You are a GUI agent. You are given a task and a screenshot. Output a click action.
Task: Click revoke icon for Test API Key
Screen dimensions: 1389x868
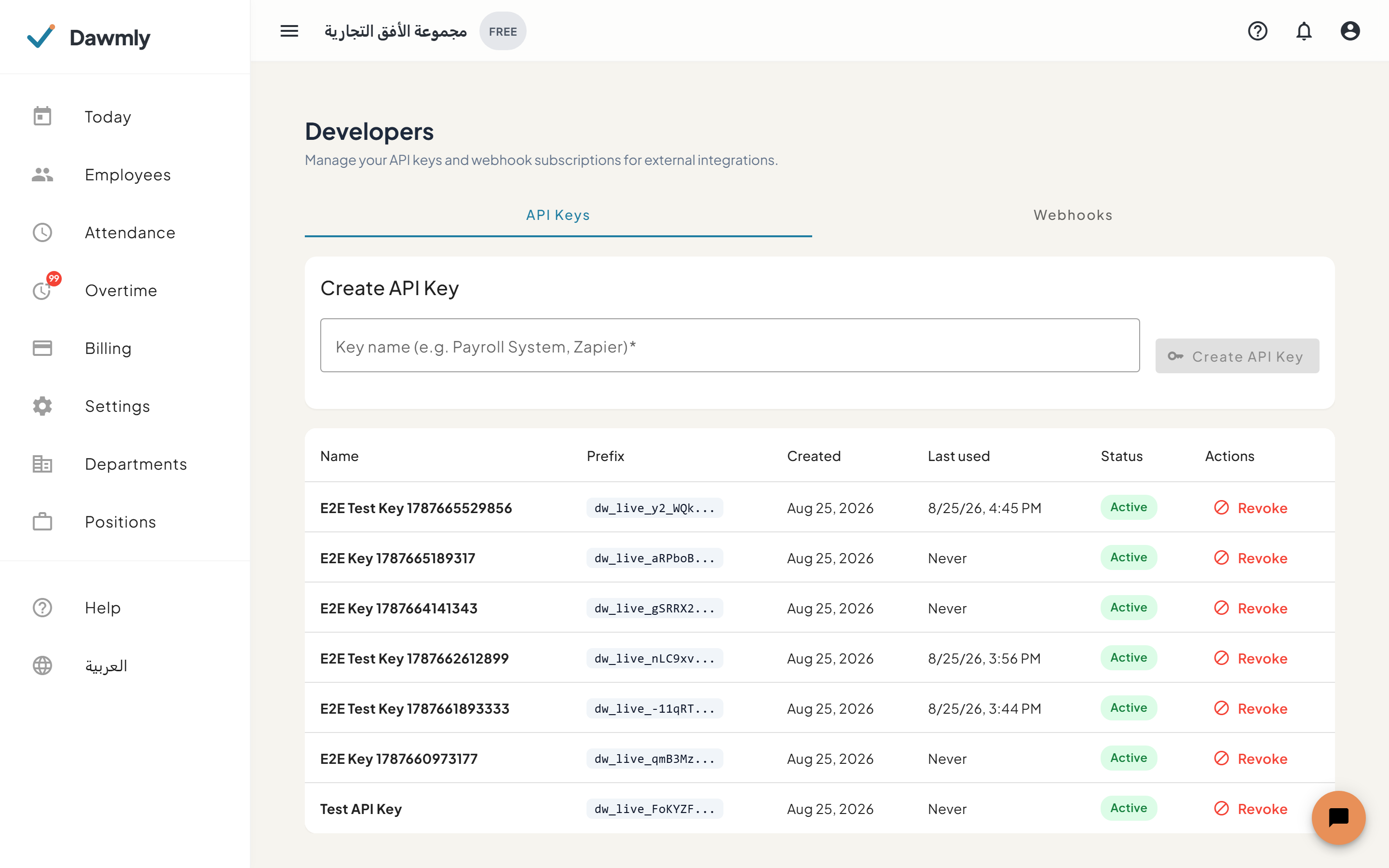coord(1221,808)
